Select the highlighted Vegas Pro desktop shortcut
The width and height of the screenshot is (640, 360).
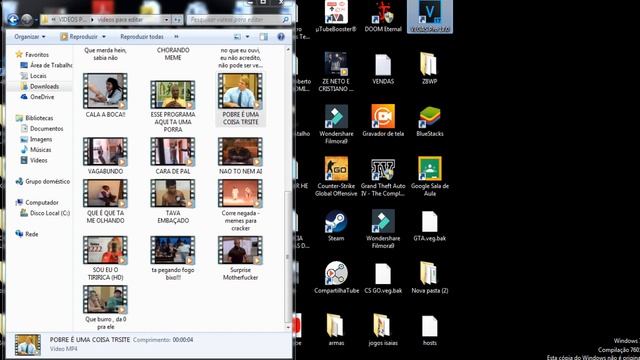430,16
